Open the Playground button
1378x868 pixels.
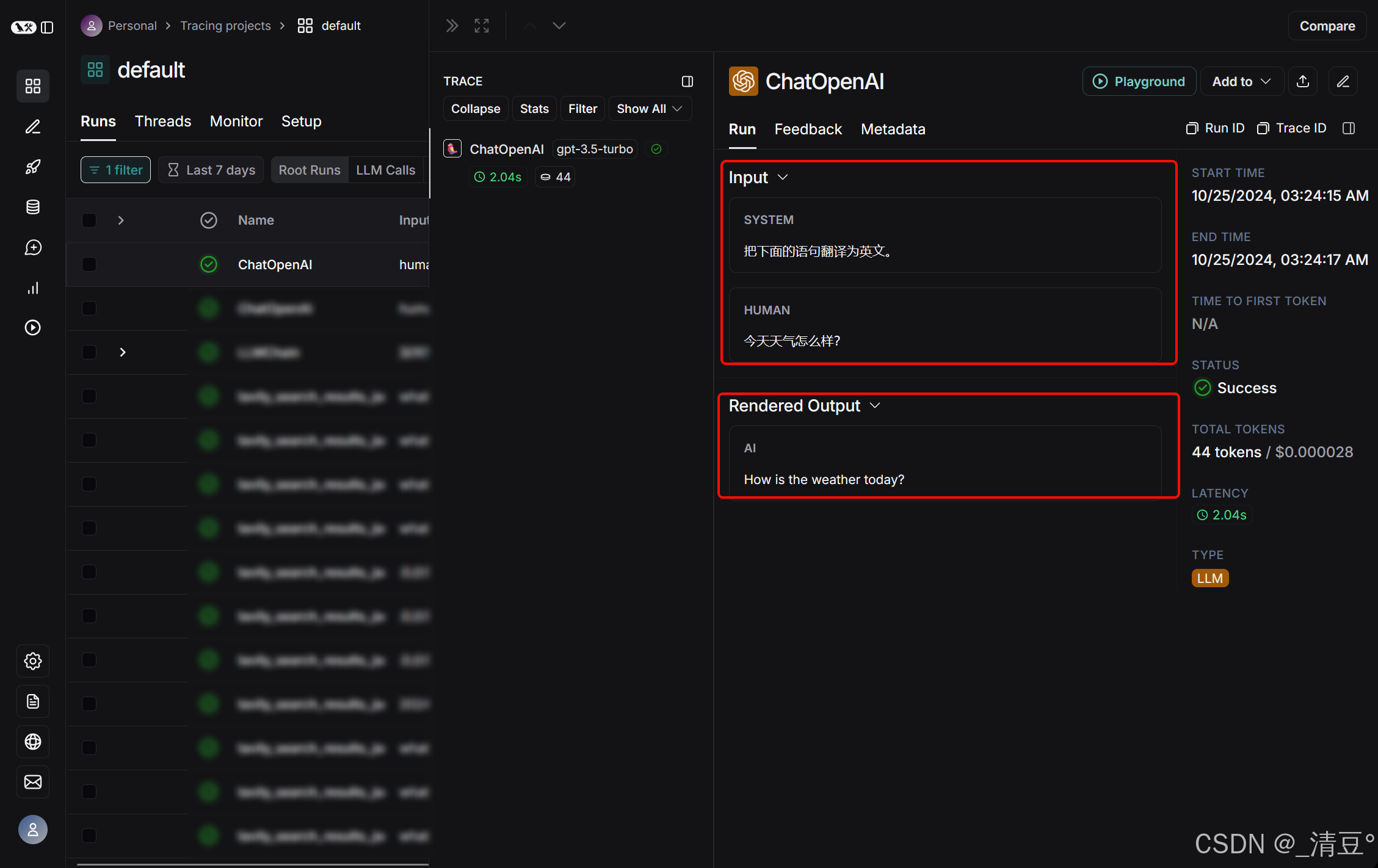[1139, 81]
